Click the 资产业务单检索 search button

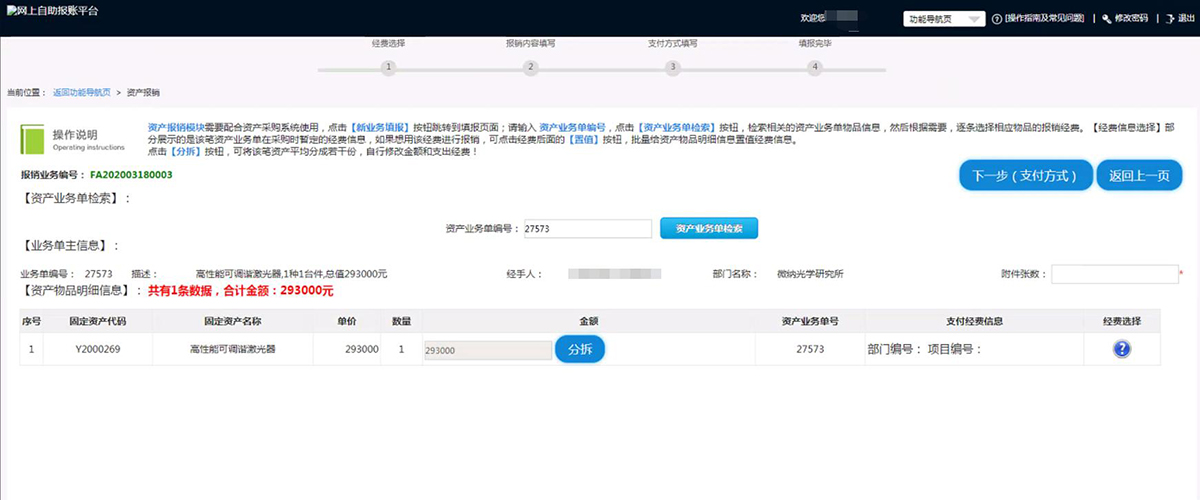[708, 228]
